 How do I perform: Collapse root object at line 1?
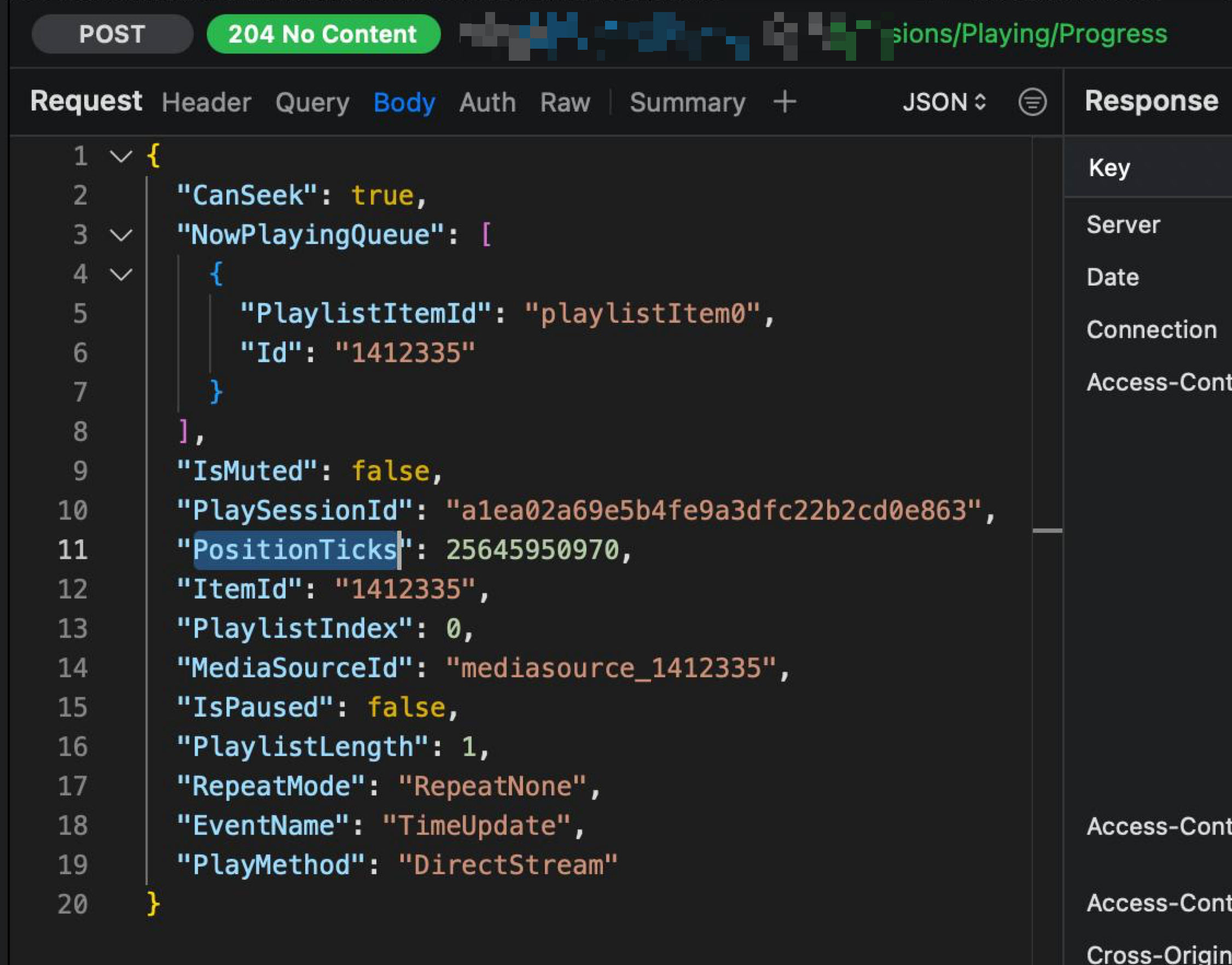point(120,156)
